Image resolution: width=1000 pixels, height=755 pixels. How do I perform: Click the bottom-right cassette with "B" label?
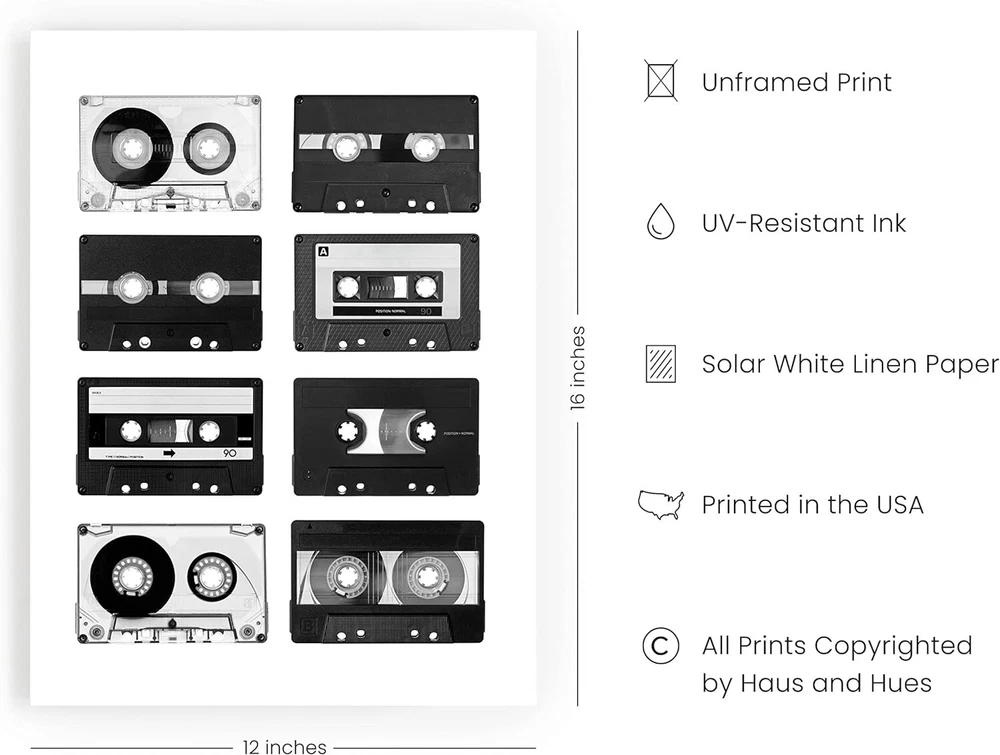(x=386, y=581)
